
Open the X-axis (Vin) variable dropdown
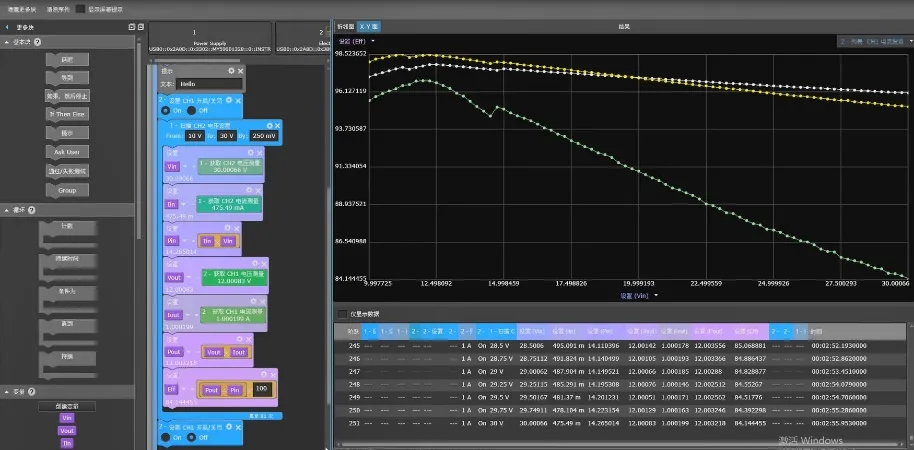pyautogui.click(x=656, y=296)
